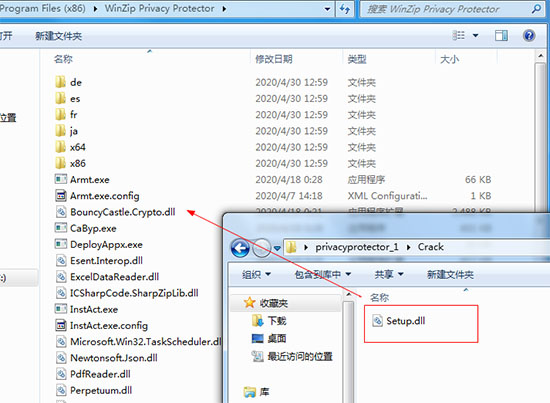Click the search magnifier icon

[x=536, y=9]
